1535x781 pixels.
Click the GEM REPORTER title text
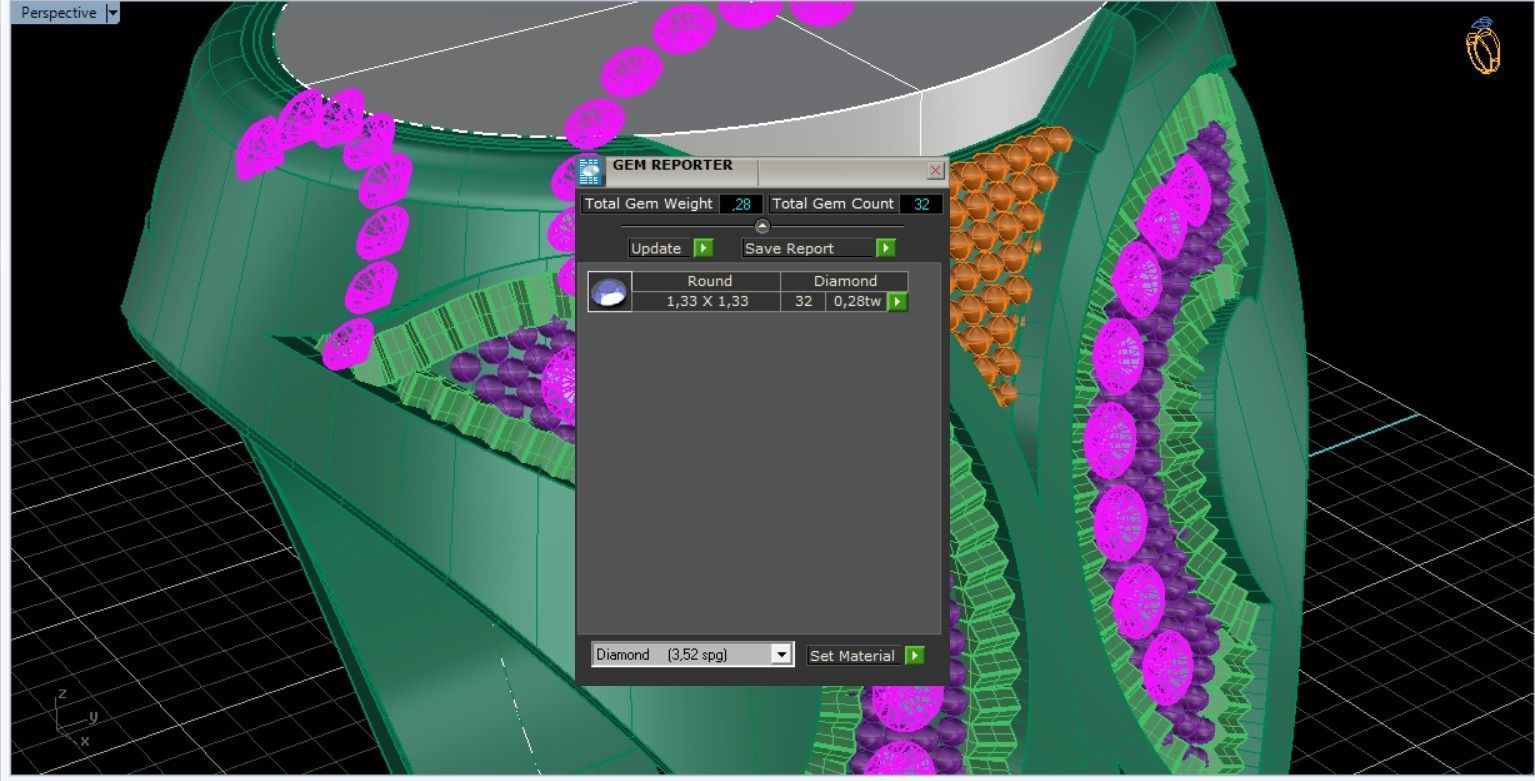point(673,165)
